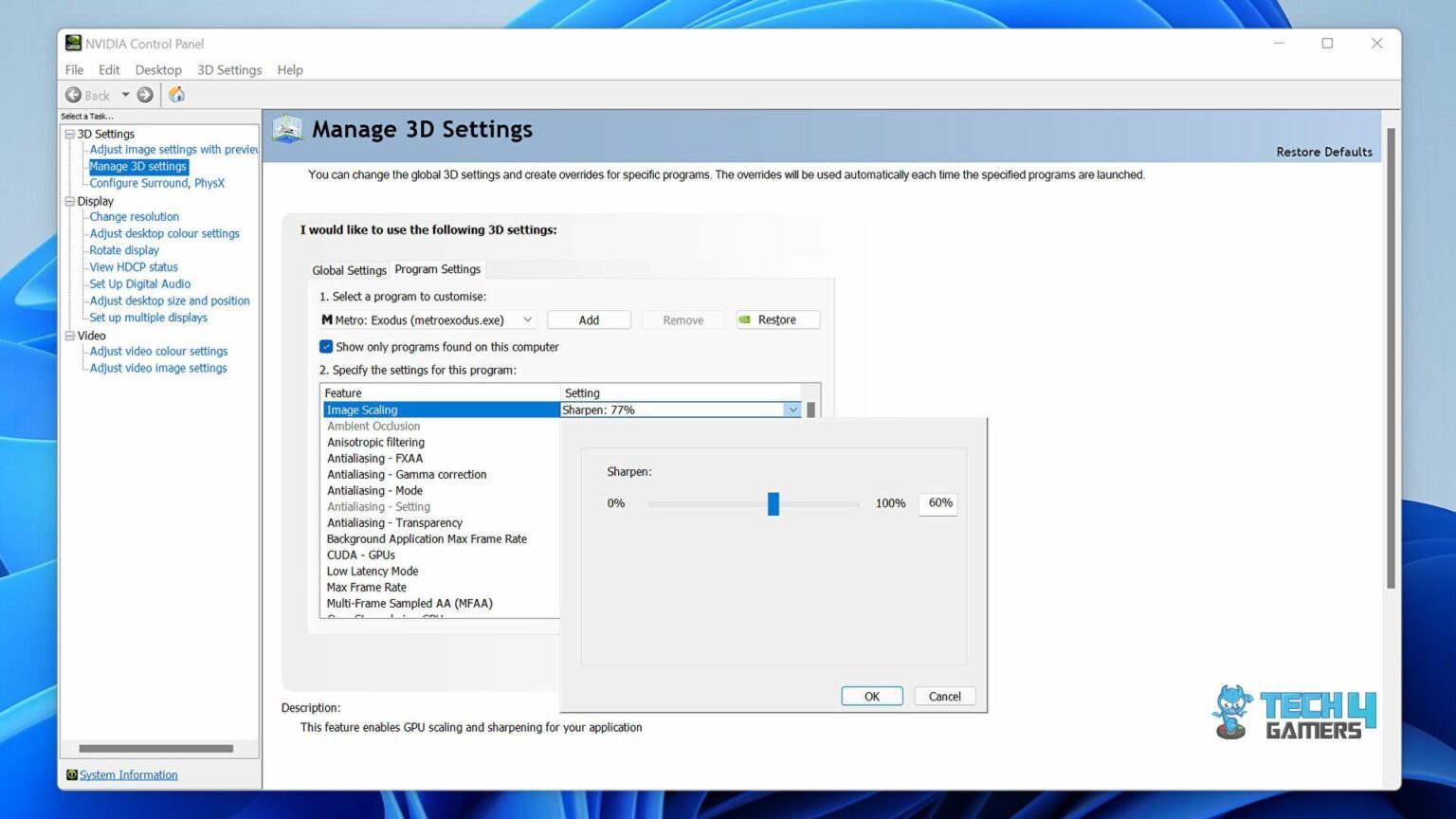Image resolution: width=1456 pixels, height=819 pixels.
Task: Open Adjust desktop colour settings
Action: click(x=164, y=233)
